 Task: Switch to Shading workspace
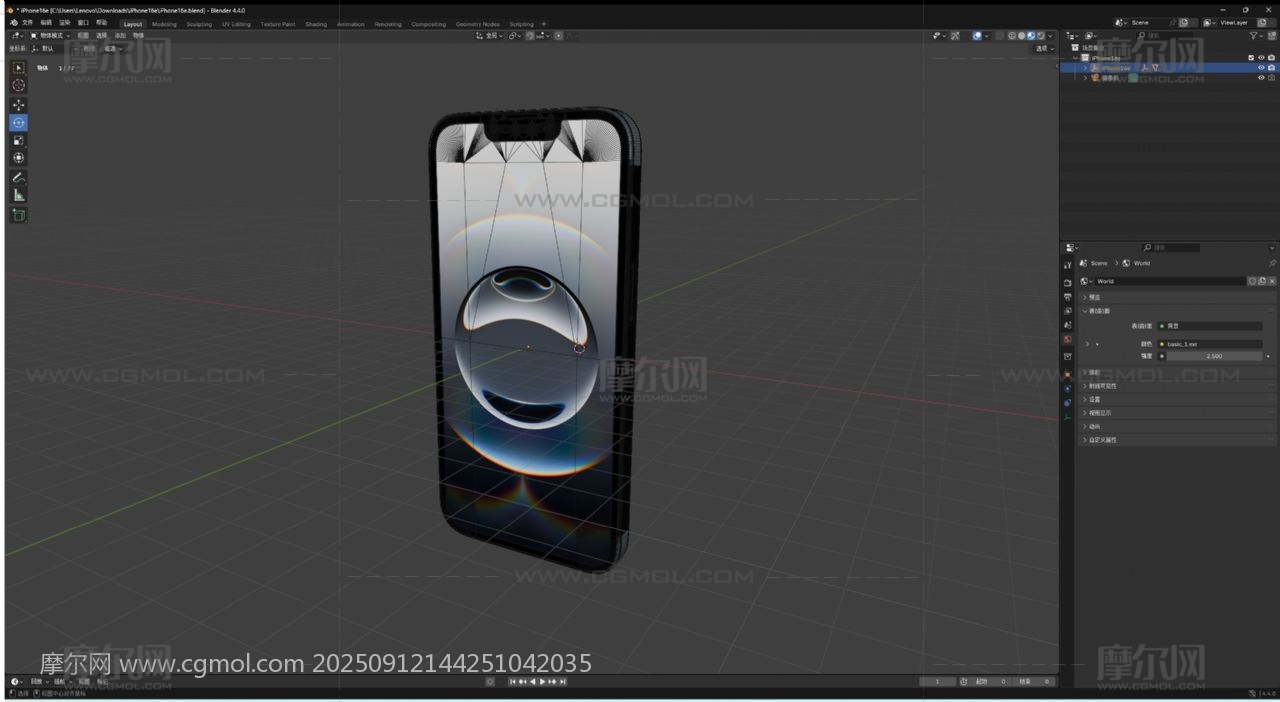click(316, 24)
